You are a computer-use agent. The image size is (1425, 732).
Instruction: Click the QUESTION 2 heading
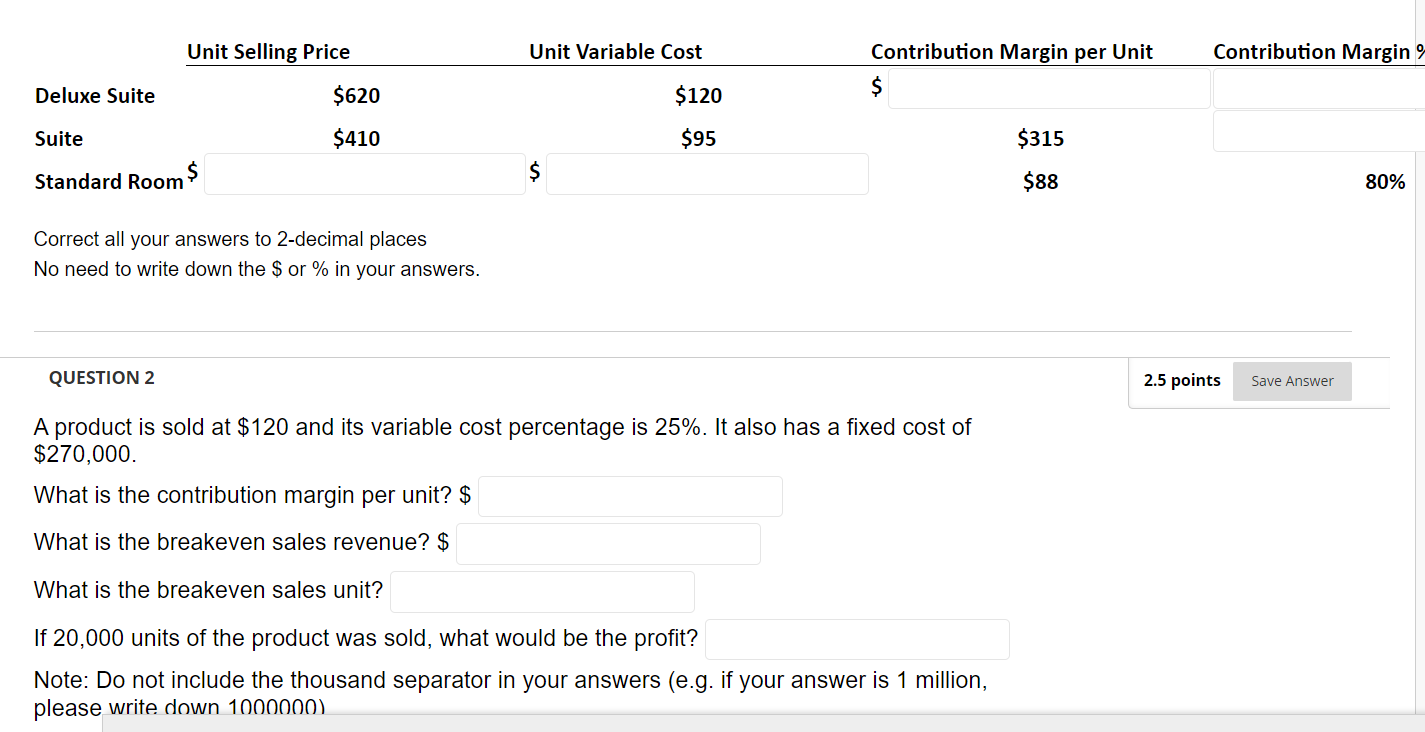(101, 377)
